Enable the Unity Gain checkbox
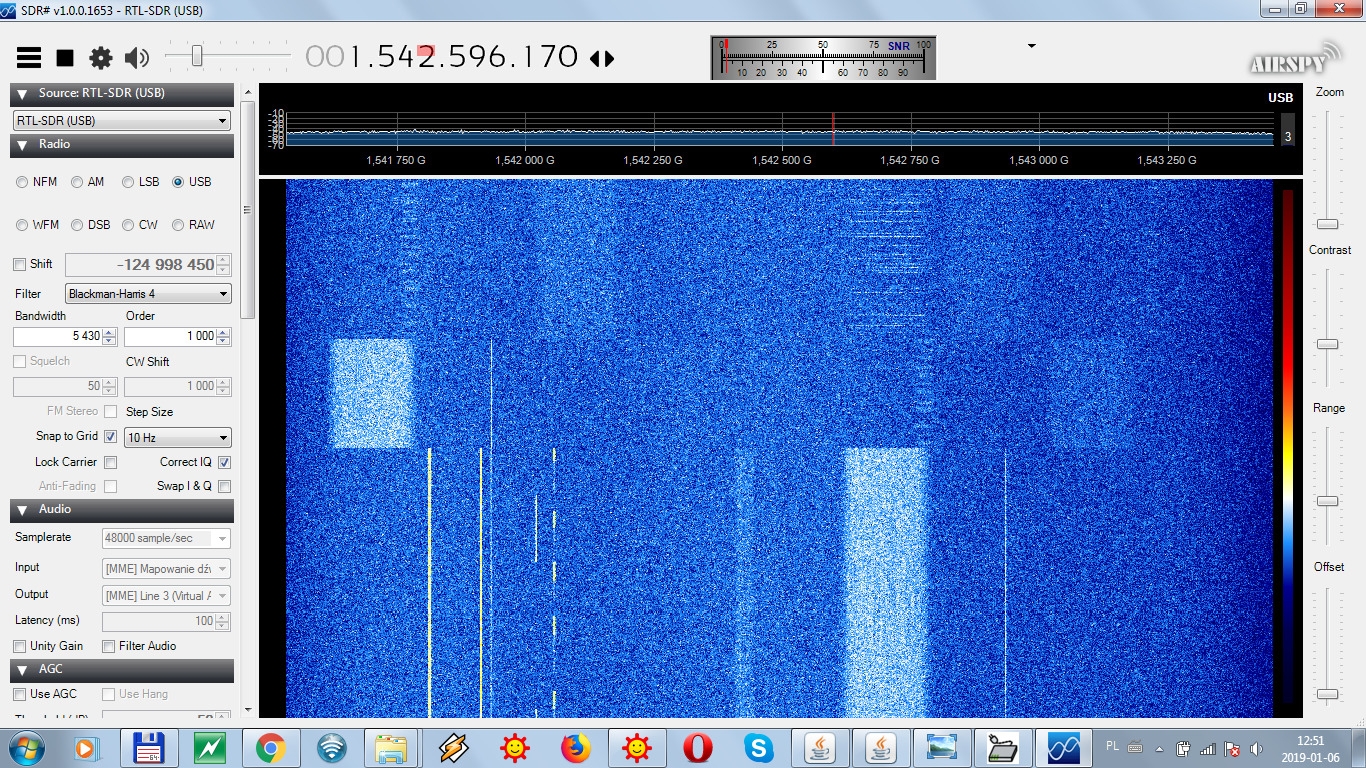Viewport: 1366px width, 768px height. click(20, 647)
